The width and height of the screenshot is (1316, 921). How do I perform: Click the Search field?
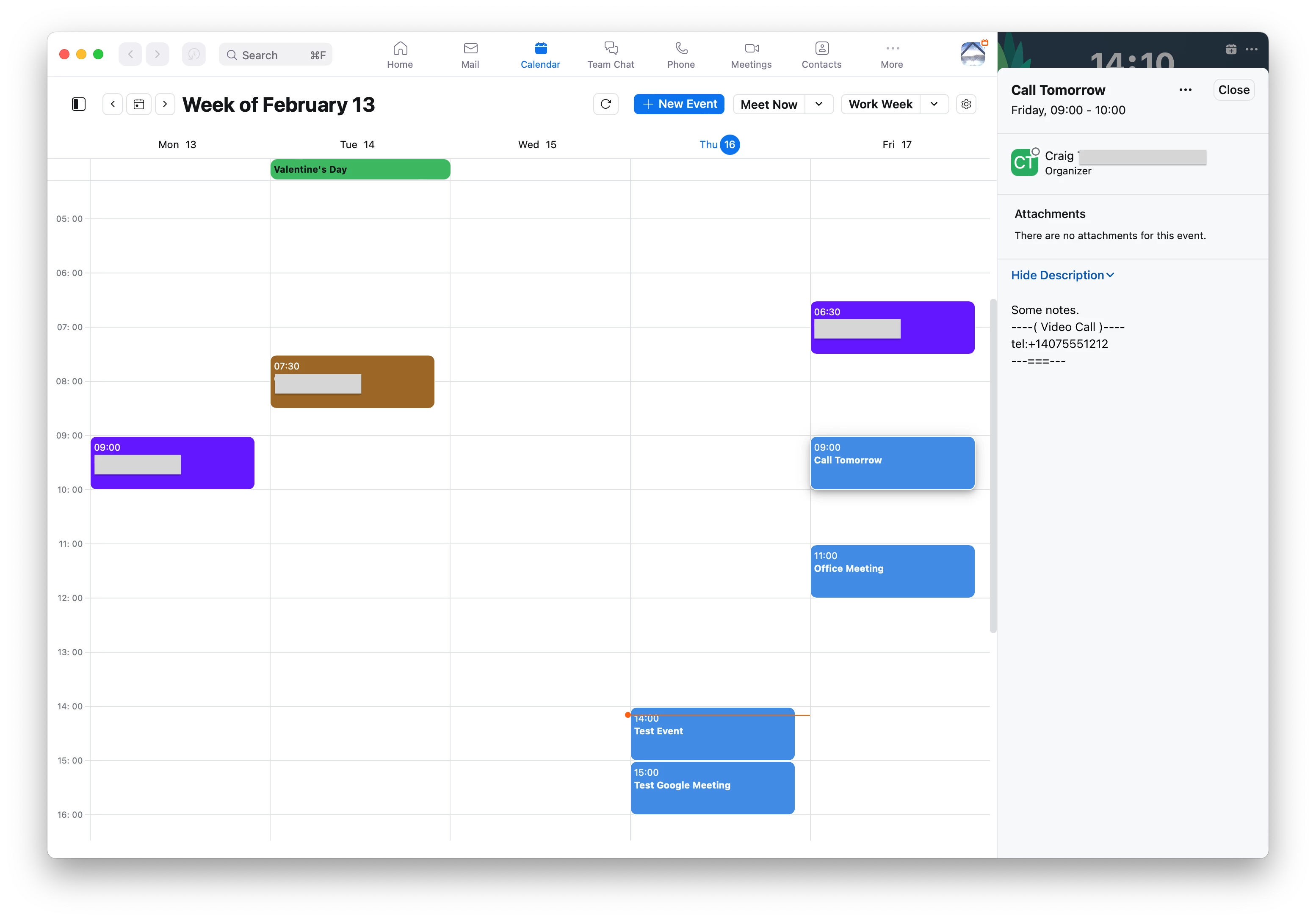click(x=275, y=55)
